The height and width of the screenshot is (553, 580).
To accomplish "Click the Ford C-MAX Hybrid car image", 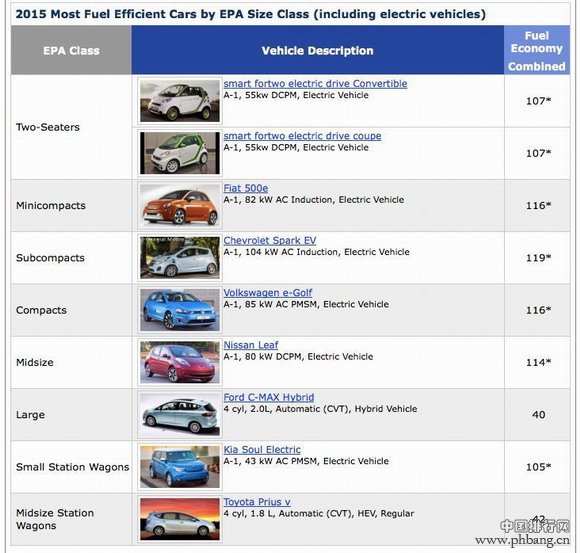I will coord(180,415).
